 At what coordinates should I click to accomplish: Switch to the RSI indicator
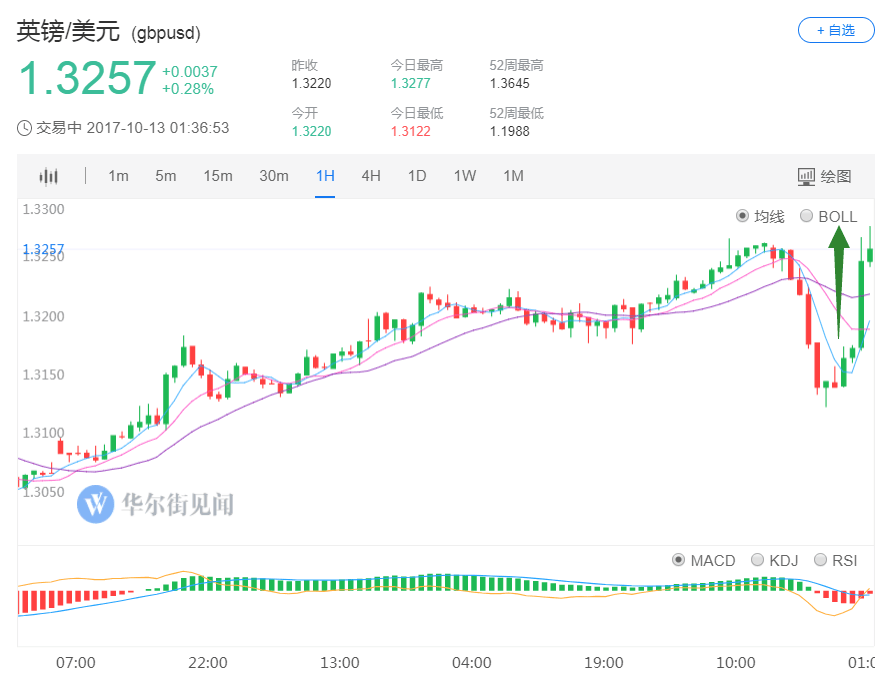coord(821,560)
